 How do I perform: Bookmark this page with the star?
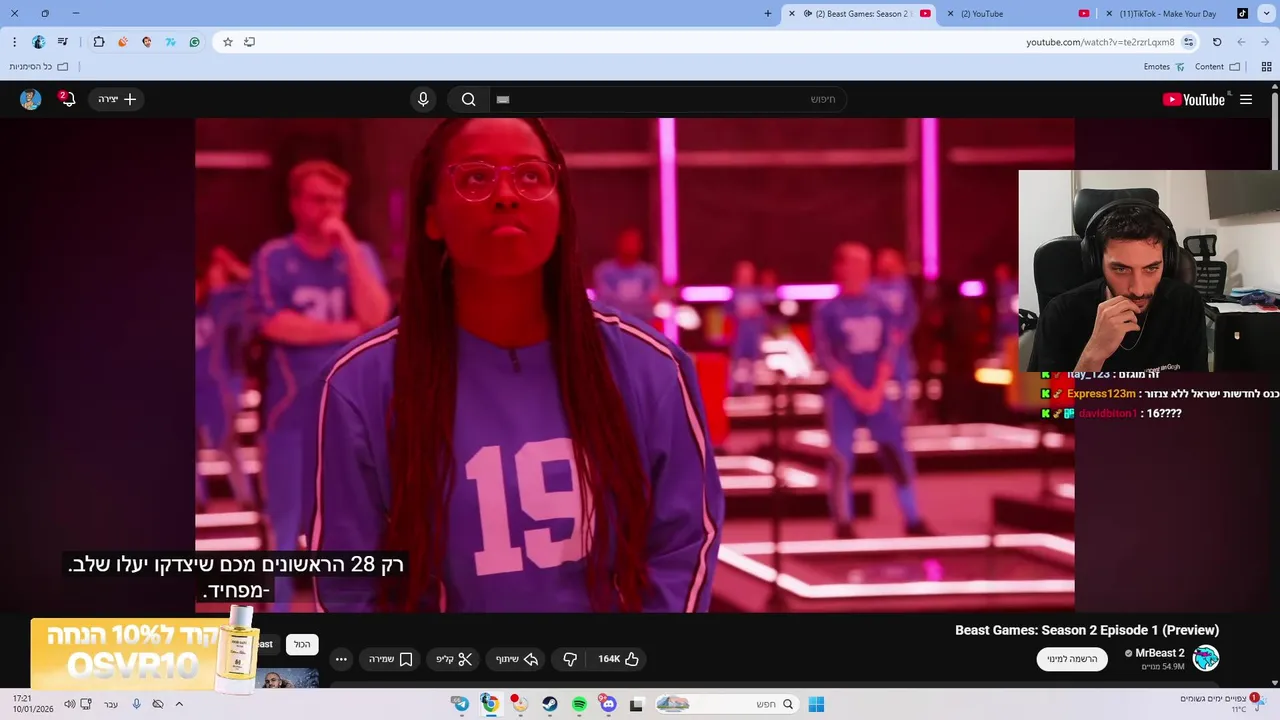(x=228, y=42)
